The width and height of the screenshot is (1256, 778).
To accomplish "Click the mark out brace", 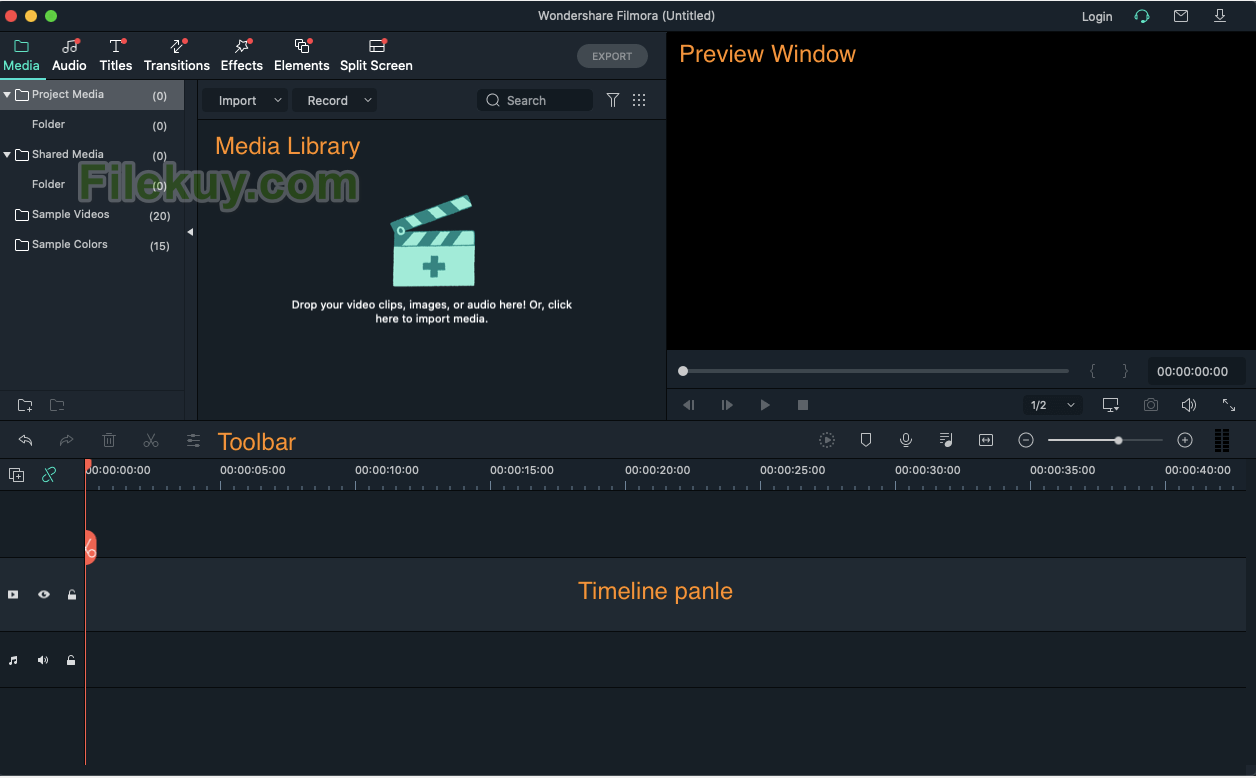I will tap(1125, 371).
